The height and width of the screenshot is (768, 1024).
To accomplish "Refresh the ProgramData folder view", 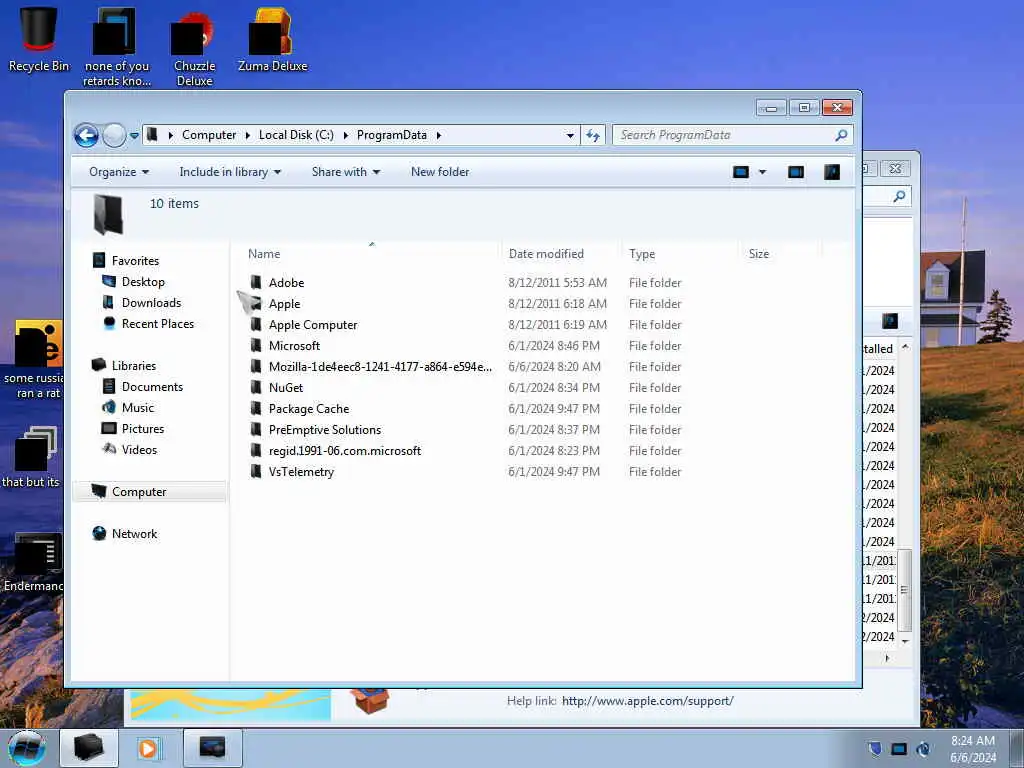I will coord(593,135).
